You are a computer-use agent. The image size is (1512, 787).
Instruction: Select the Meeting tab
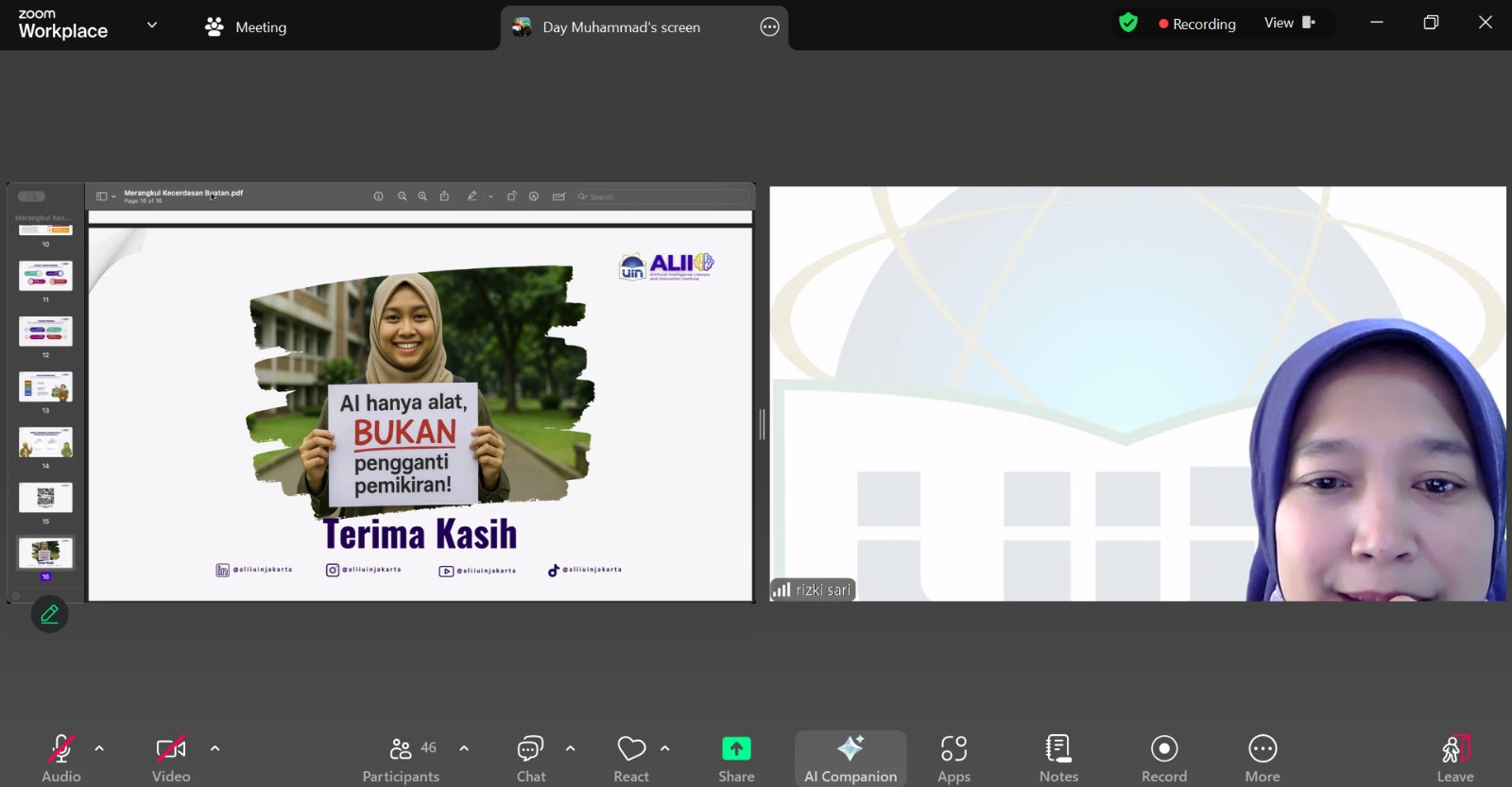[x=246, y=27]
